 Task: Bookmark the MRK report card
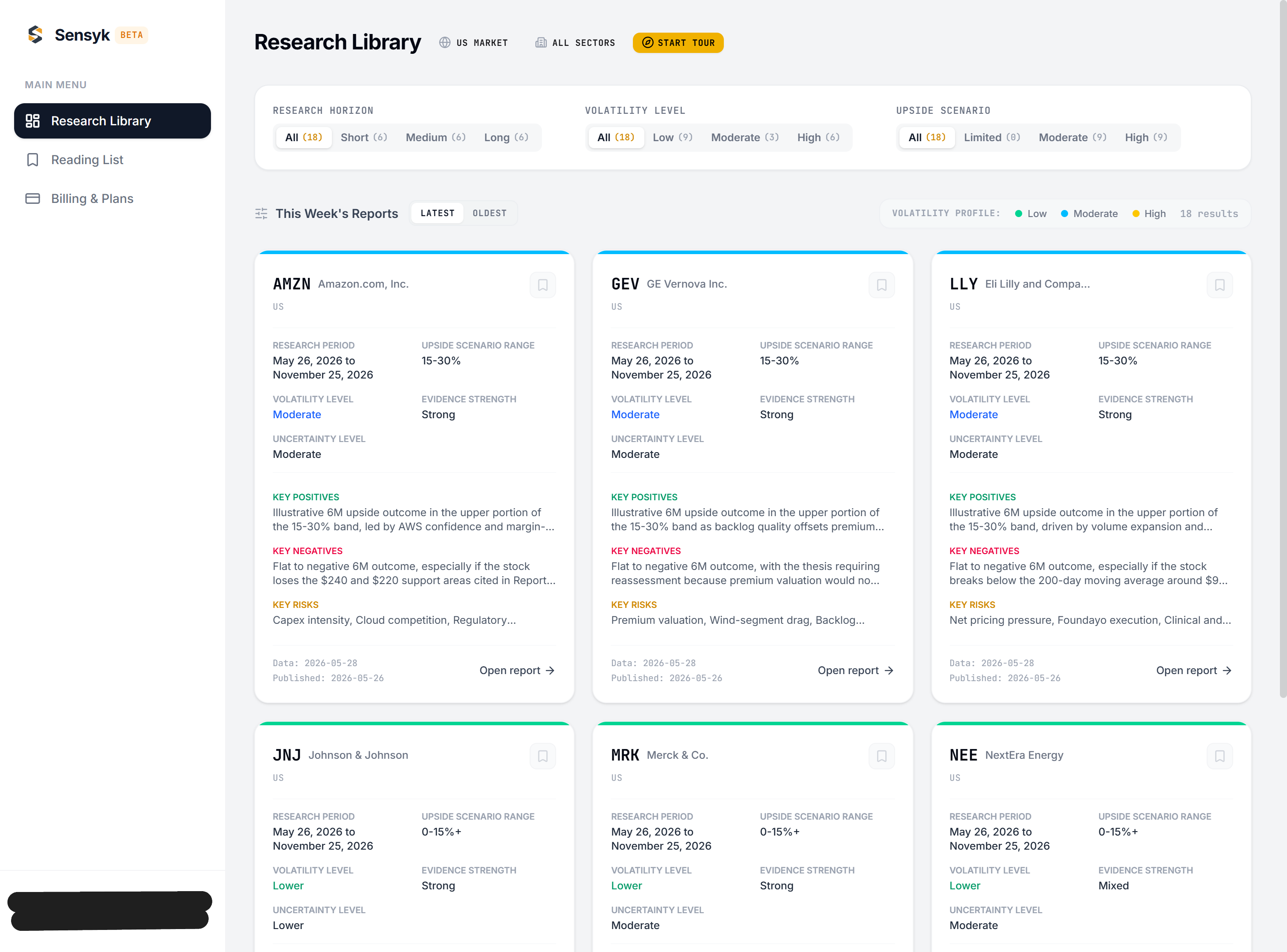881,756
